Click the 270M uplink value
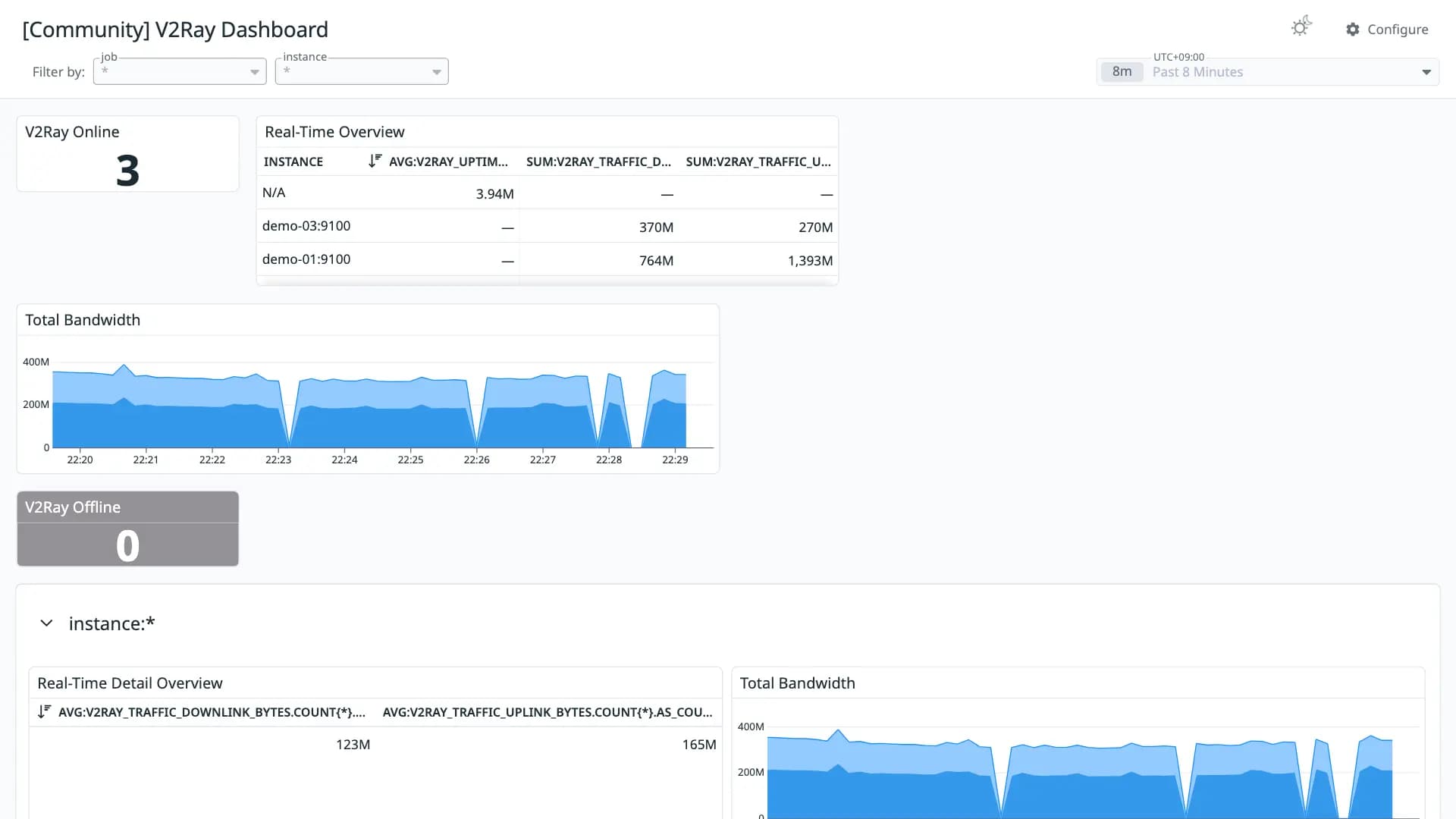The height and width of the screenshot is (819, 1456). coord(815,227)
